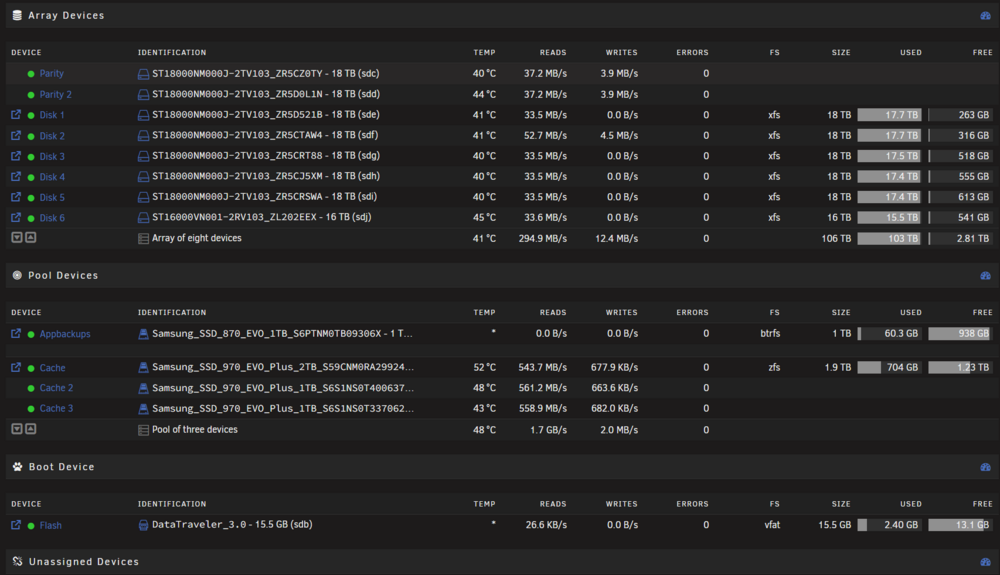
Task: Click the Pool Devices dashboard icon
Action: (985, 275)
